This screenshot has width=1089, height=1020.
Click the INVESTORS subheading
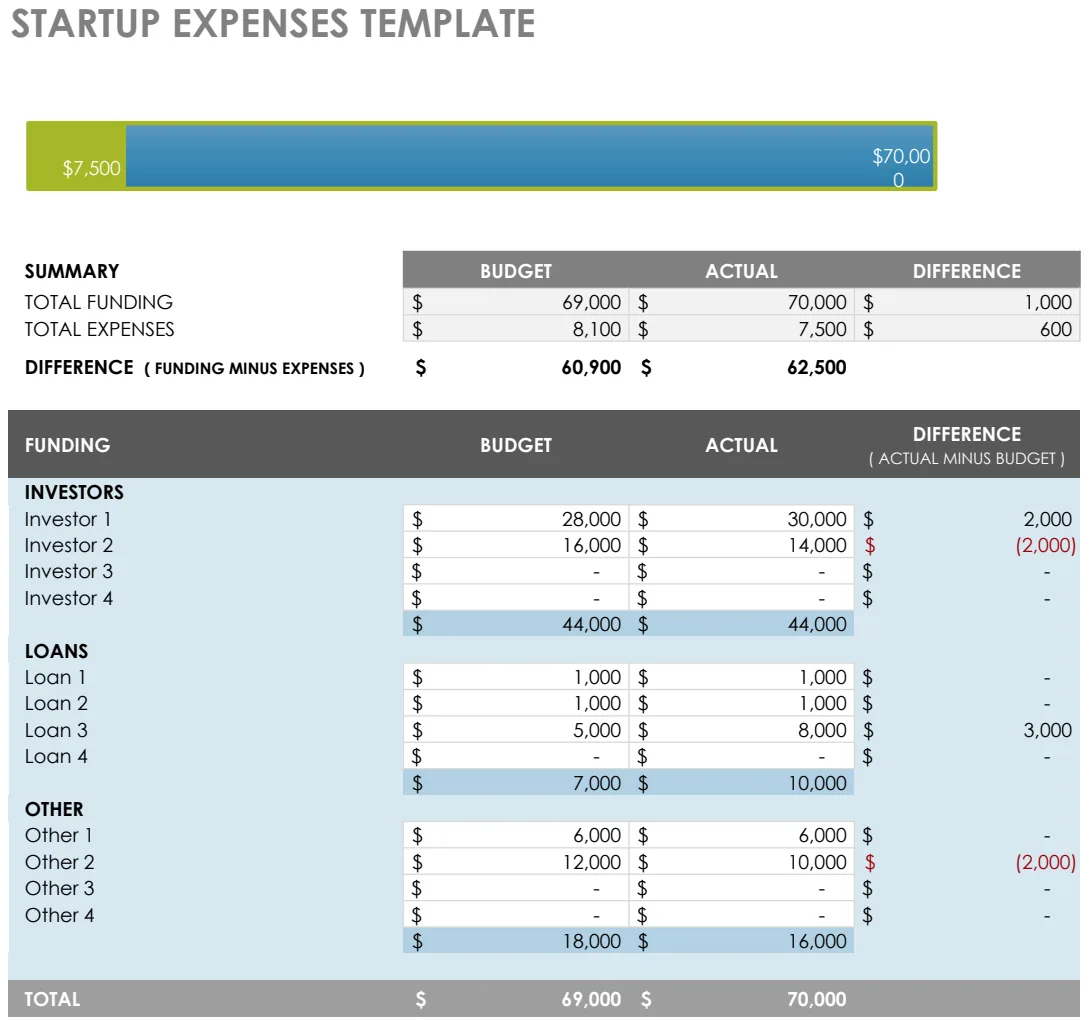(x=74, y=492)
